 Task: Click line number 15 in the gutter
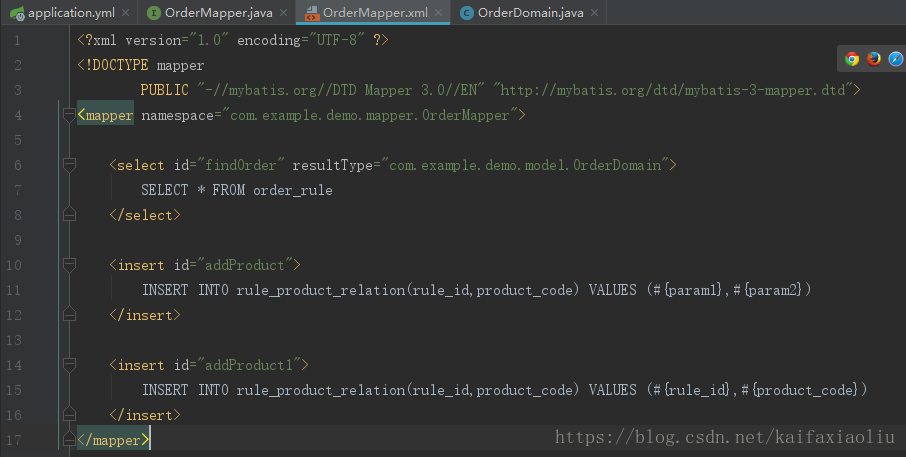(x=14, y=390)
